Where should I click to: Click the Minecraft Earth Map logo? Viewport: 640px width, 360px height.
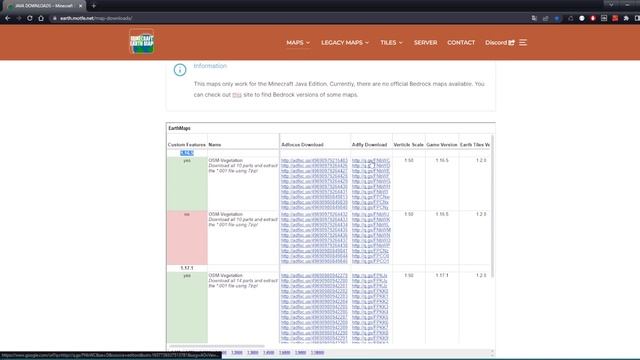pos(142,42)
